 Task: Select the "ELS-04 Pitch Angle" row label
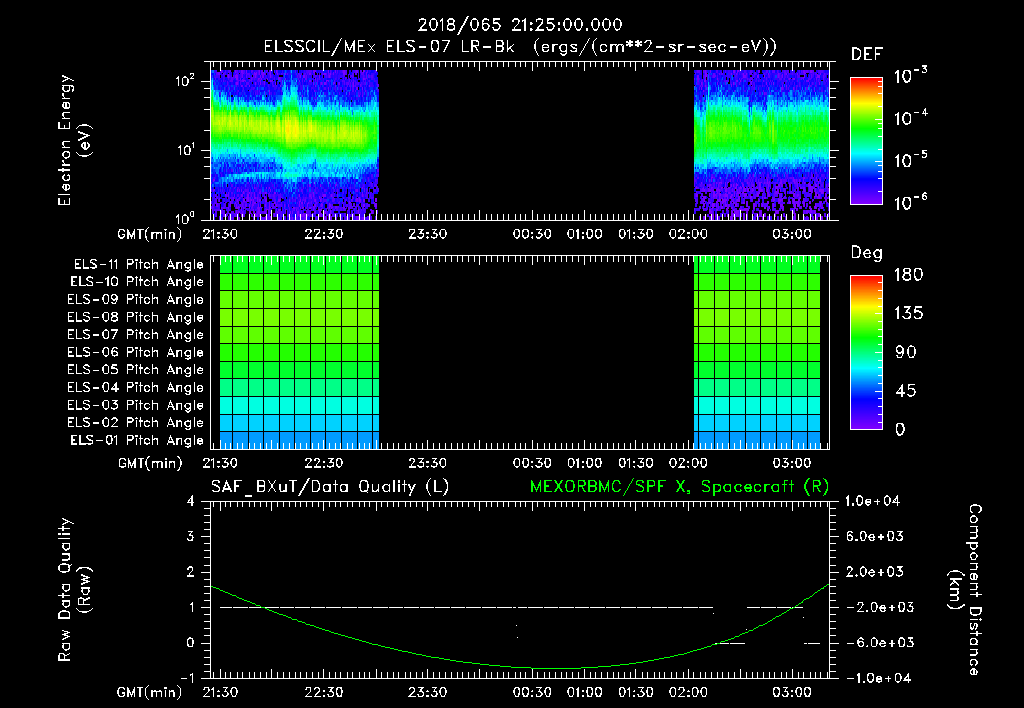click(x=136, y=388)
